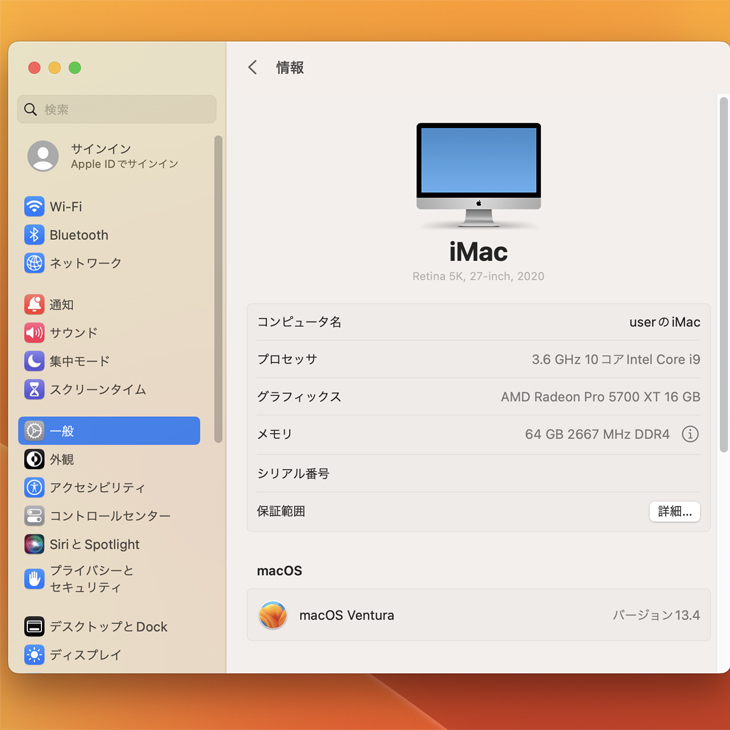The image size is (730, 730).
Task: Open ネットワーク globe icon
Action: tap(34, 263)
